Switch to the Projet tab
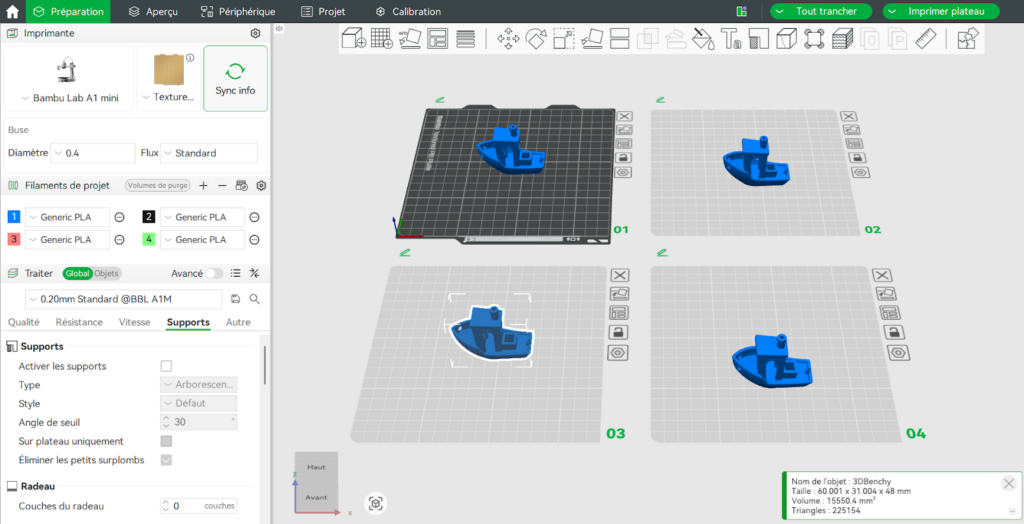This screenshot has width=1024, height=524. pos(323,12)
